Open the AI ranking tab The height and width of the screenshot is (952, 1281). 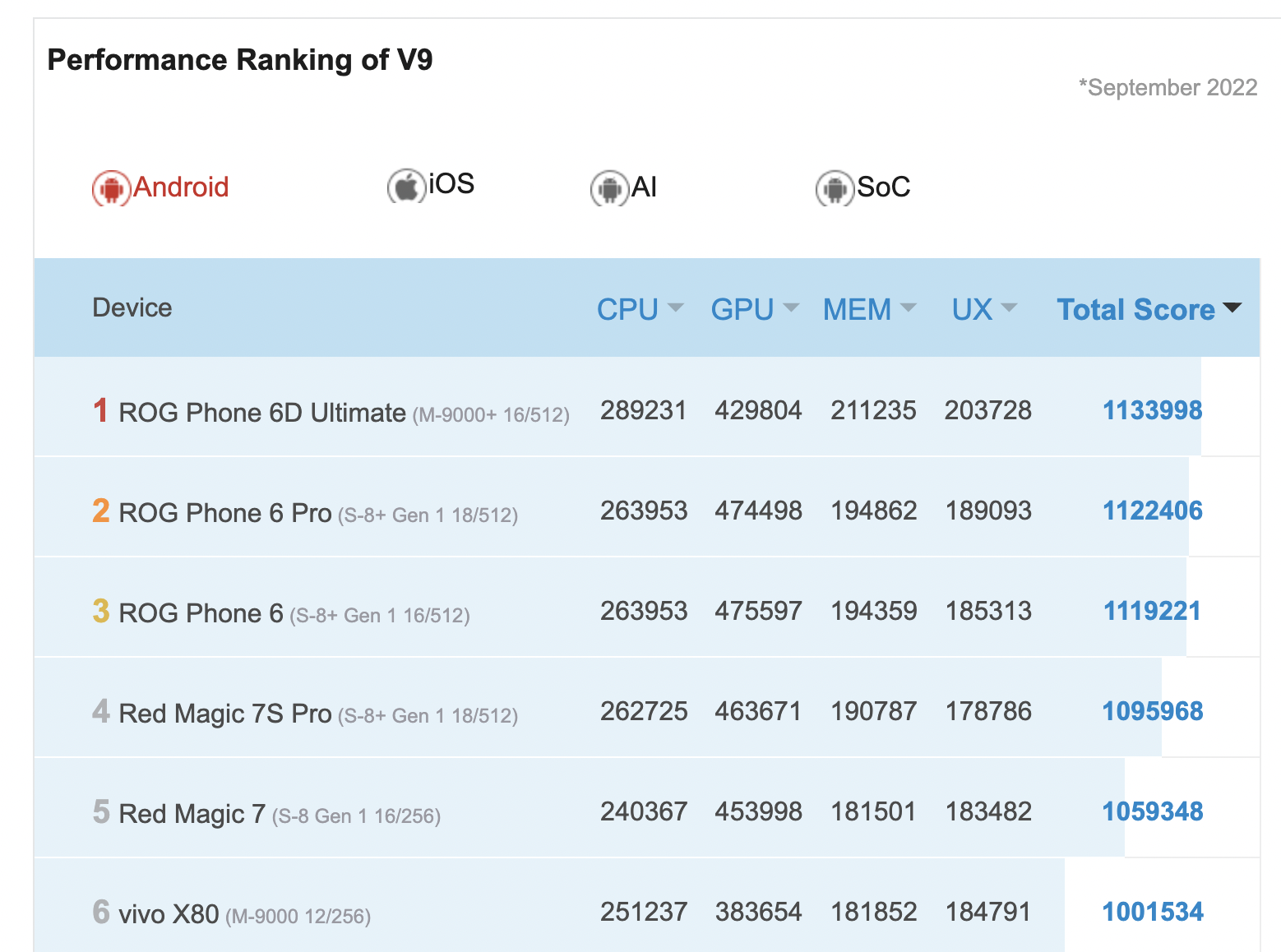624,187
